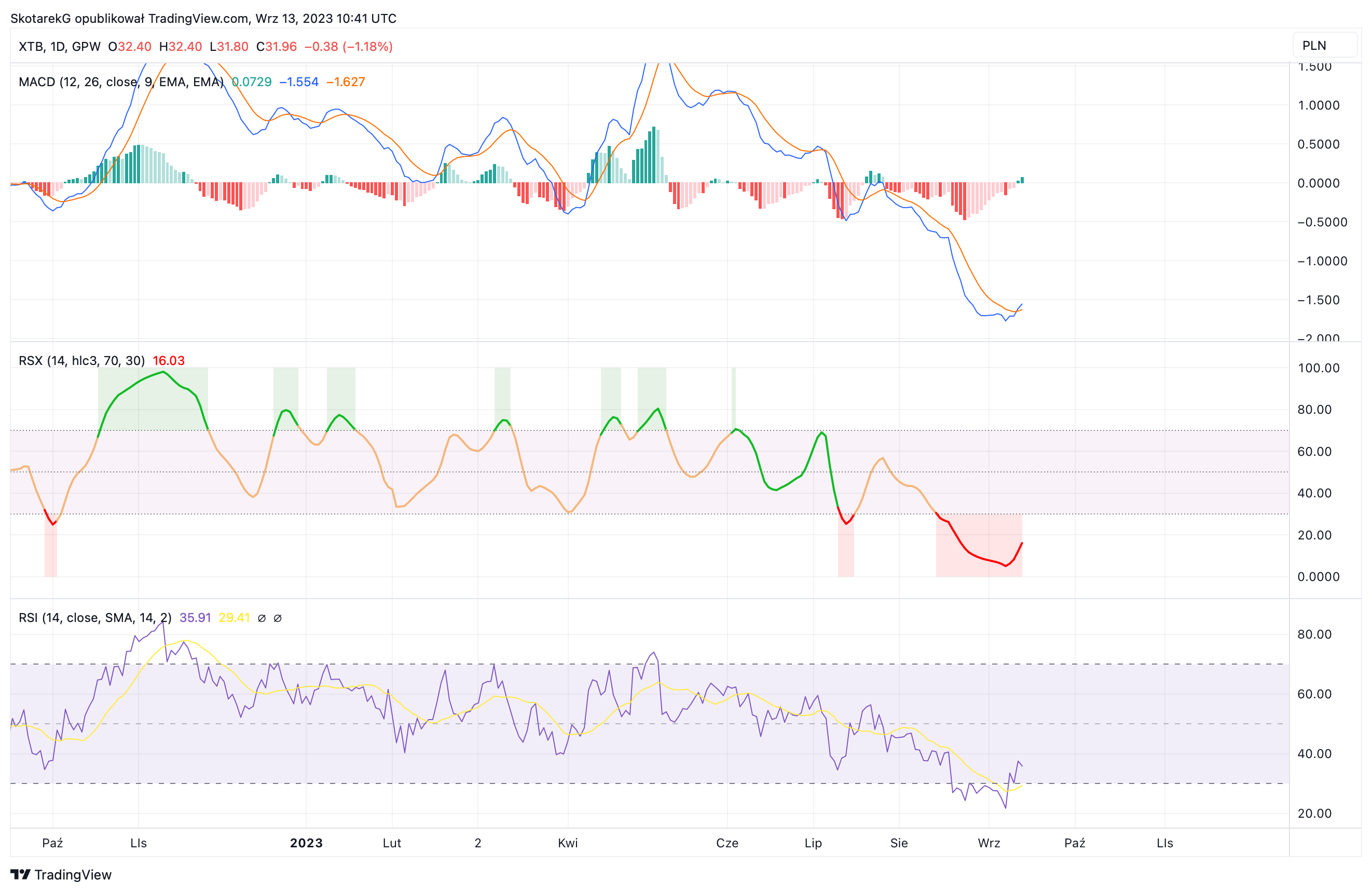Click the Kwi month label on time axis
Viewport: 1372px width, 893px height.
click(568, 843)
